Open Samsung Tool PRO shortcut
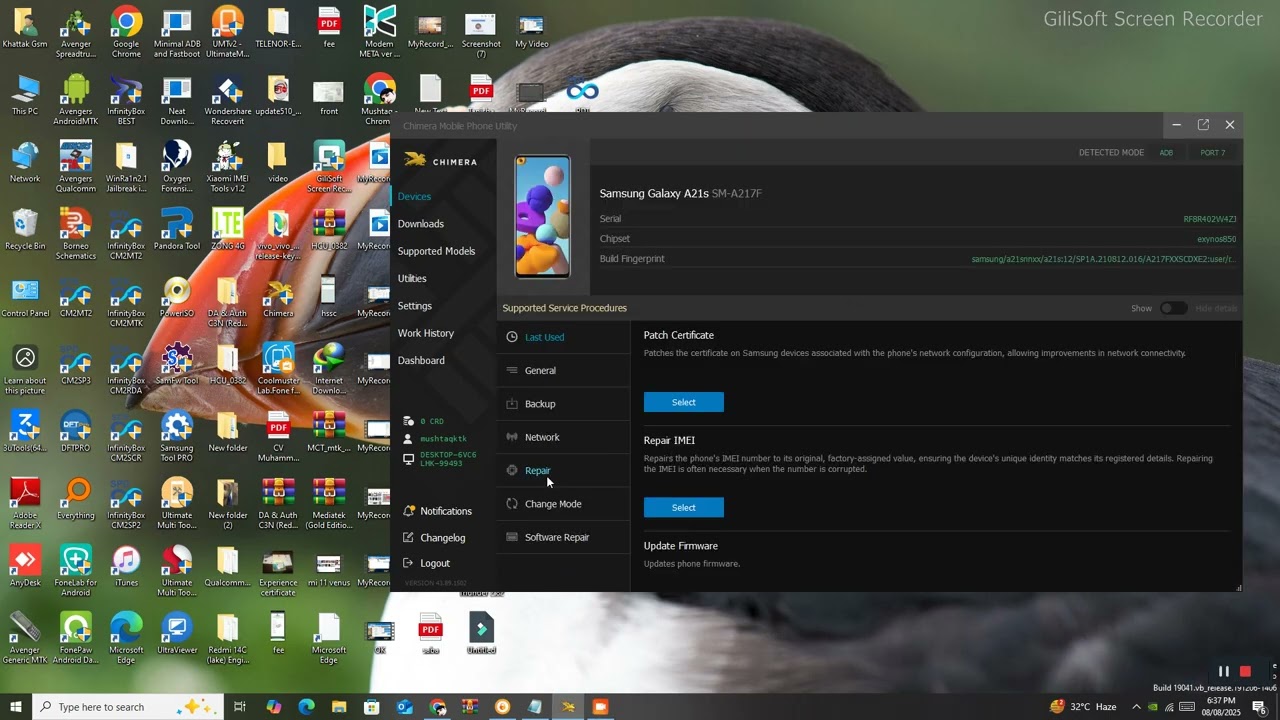Viewport: 1280px width, 720px height. (x=177, y=435)
